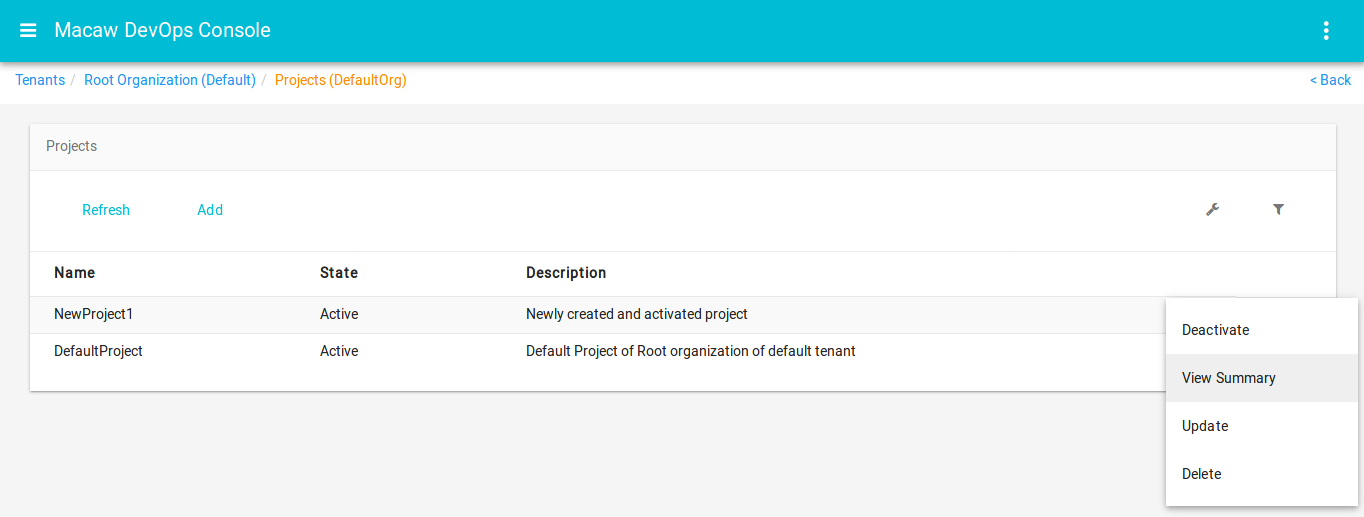The width and height of the screenshot is (1364, 517).
Task: Click the Back link
Action: coord(1330,80)
